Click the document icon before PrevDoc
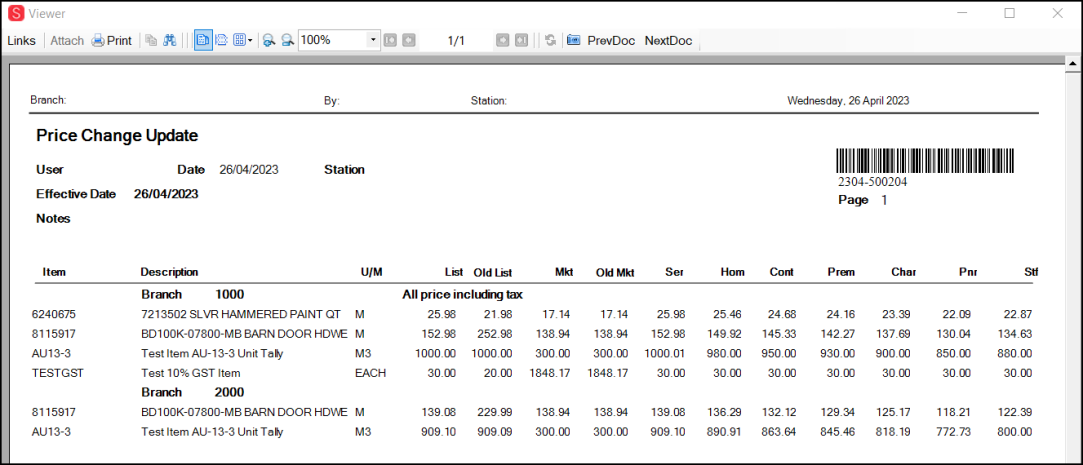Screen dimensions: 1083x465 [573, 41]
